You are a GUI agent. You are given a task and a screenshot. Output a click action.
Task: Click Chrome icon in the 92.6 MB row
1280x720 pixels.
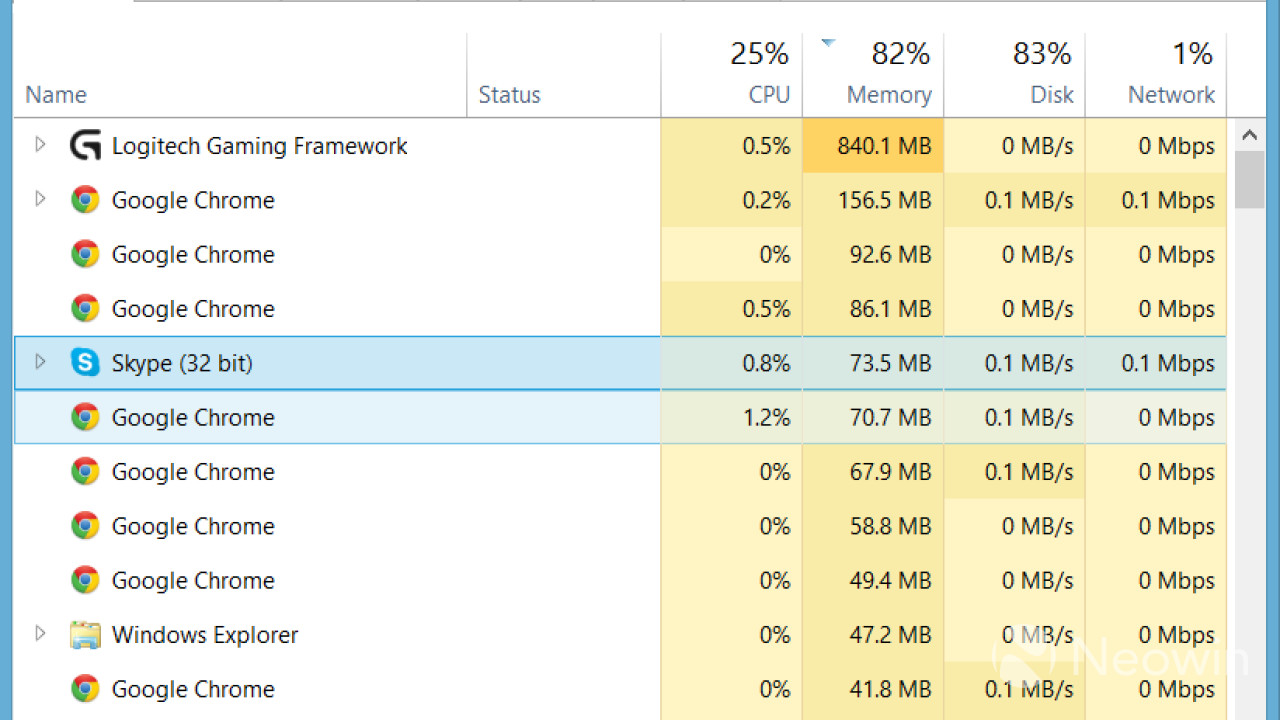tap(85, 254)
